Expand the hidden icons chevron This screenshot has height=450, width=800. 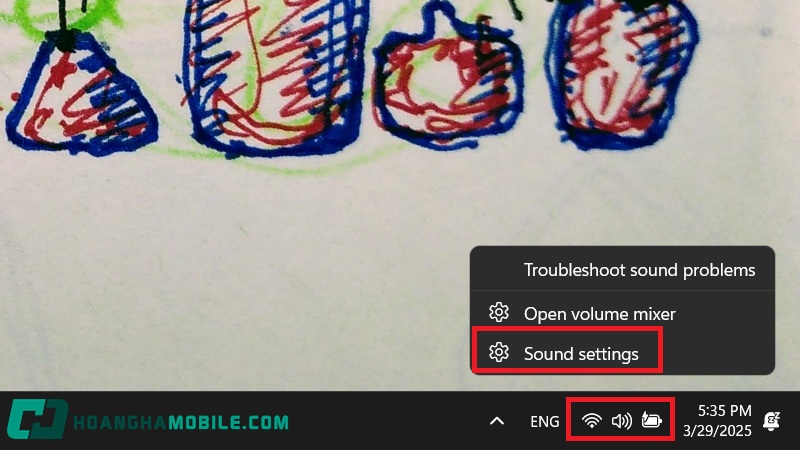497,421
